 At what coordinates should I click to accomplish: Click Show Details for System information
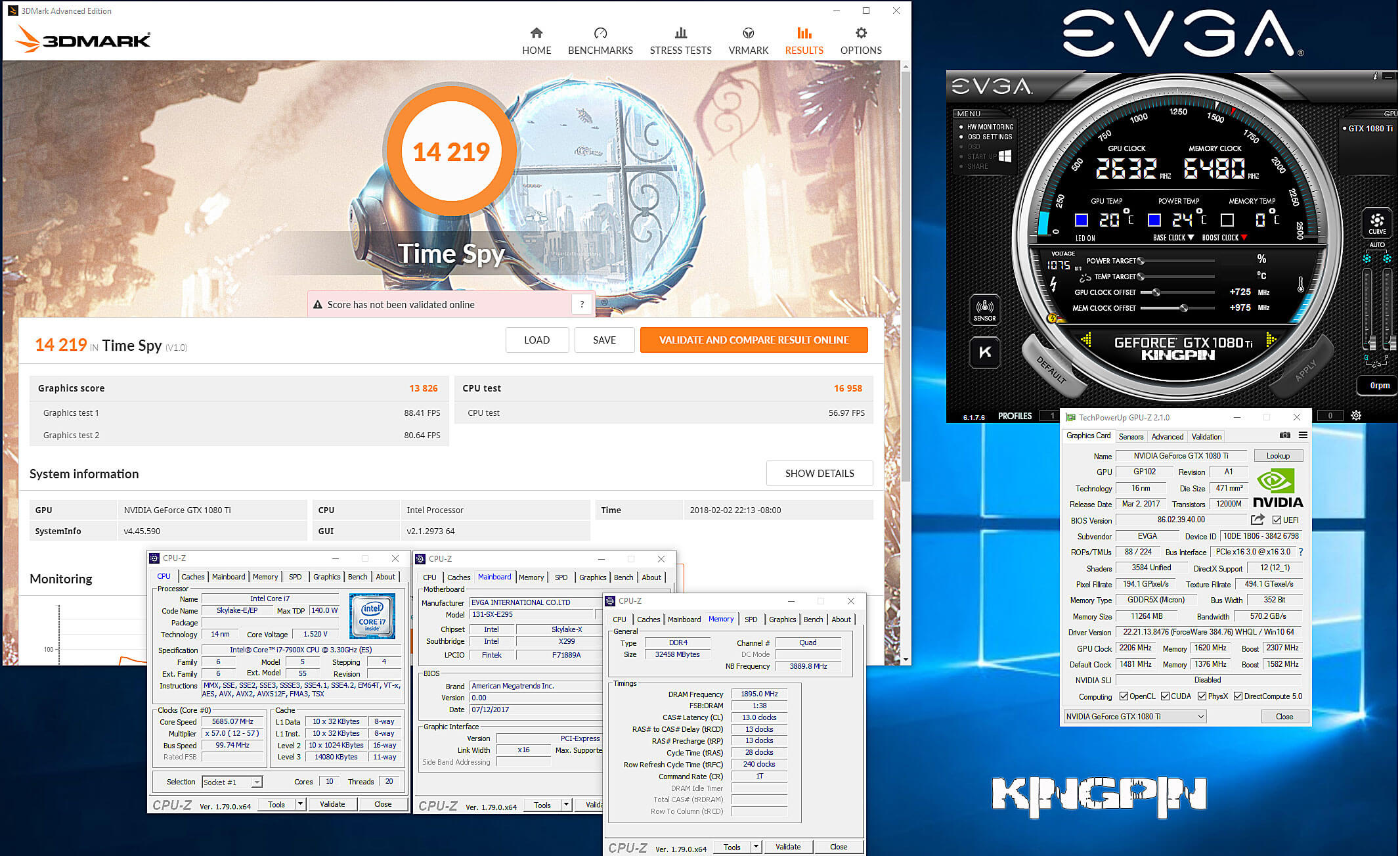click(819, 473)
